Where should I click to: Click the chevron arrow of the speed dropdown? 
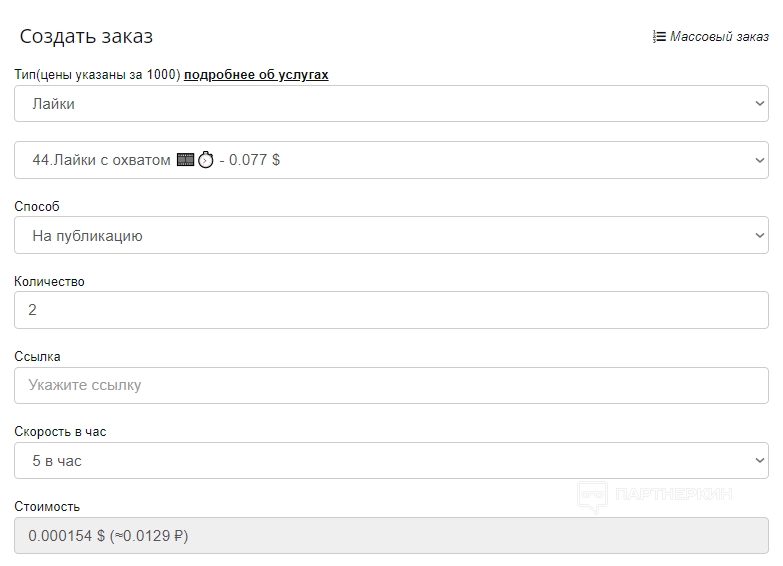click(x=759, y=461)
